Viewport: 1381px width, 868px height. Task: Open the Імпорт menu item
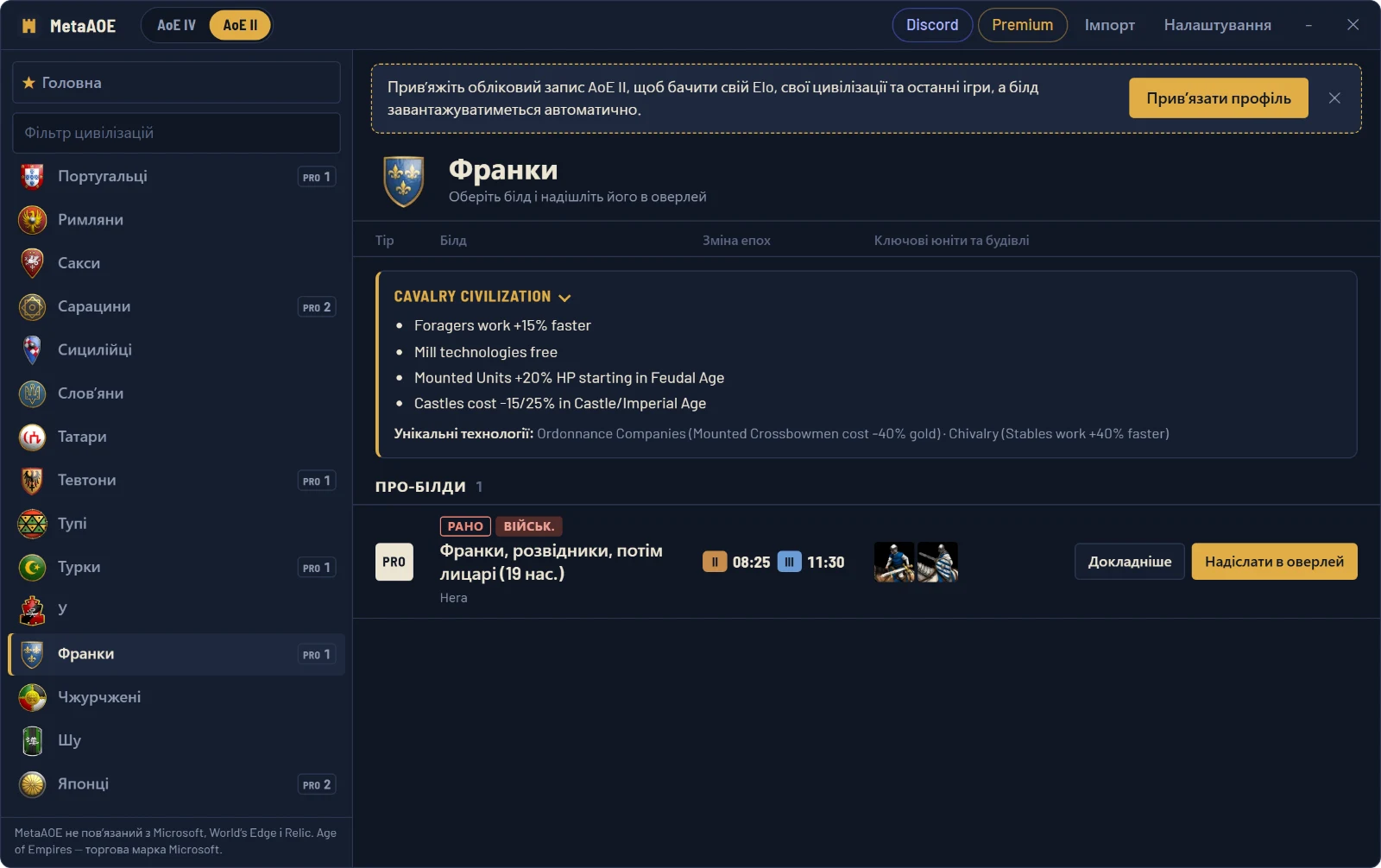pos(1109,25)
